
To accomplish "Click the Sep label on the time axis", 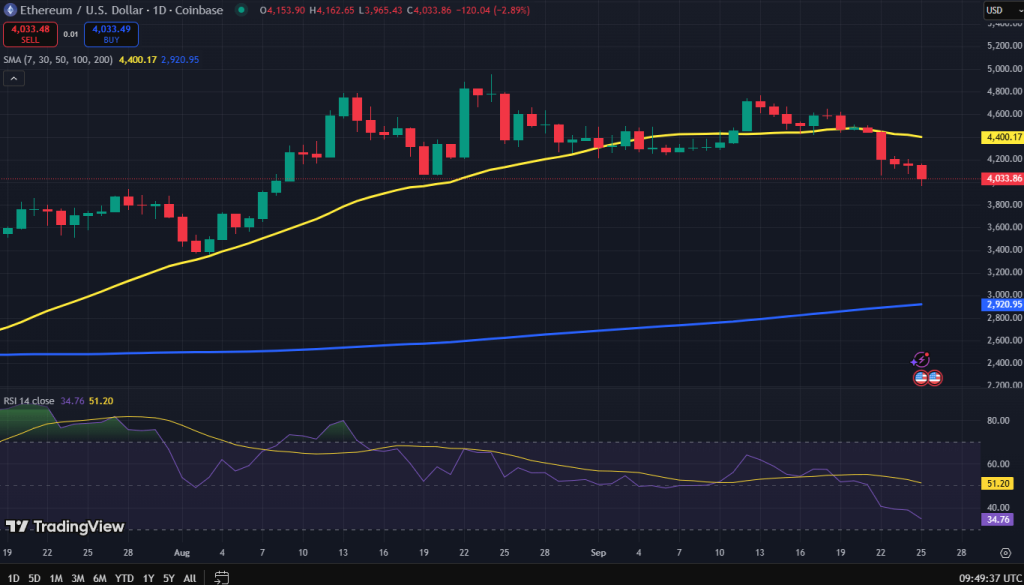I will 598,553.
